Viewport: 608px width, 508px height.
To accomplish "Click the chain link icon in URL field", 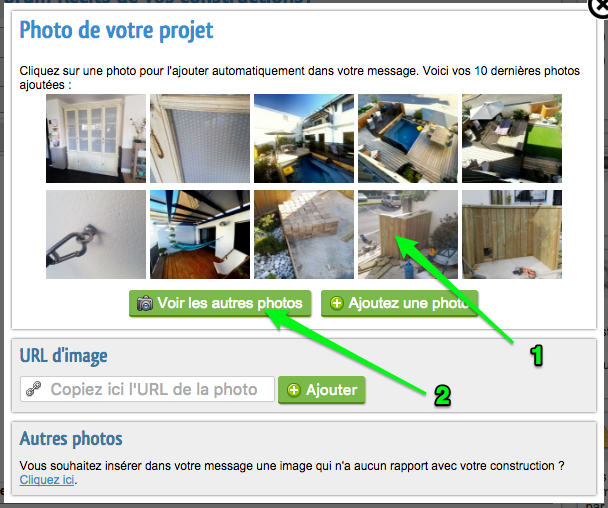I will [34, 389].
